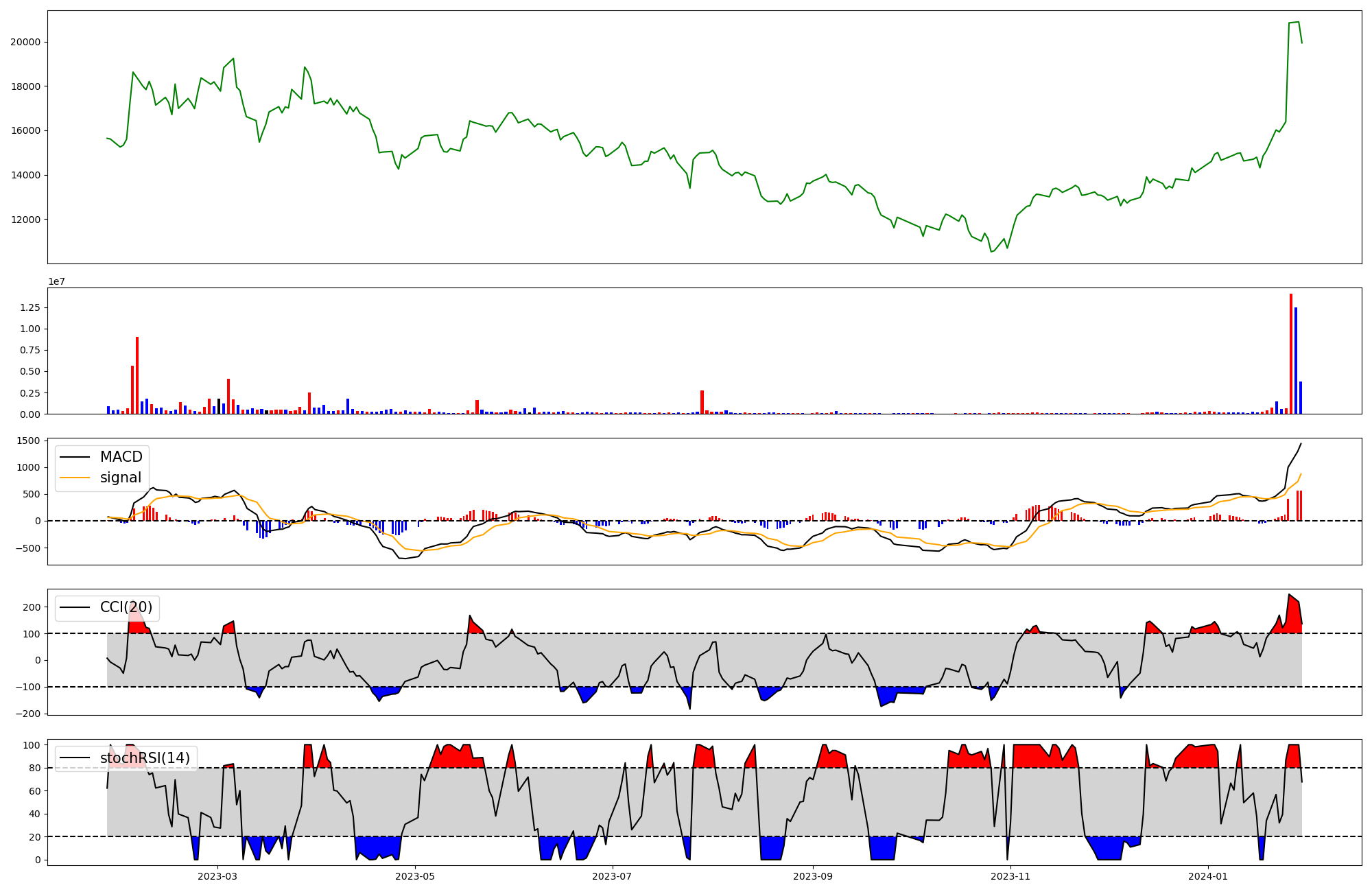The image size is (1372, 892).
Task: Click the -200 CCI axis label
Action: (x=28, y=714)
